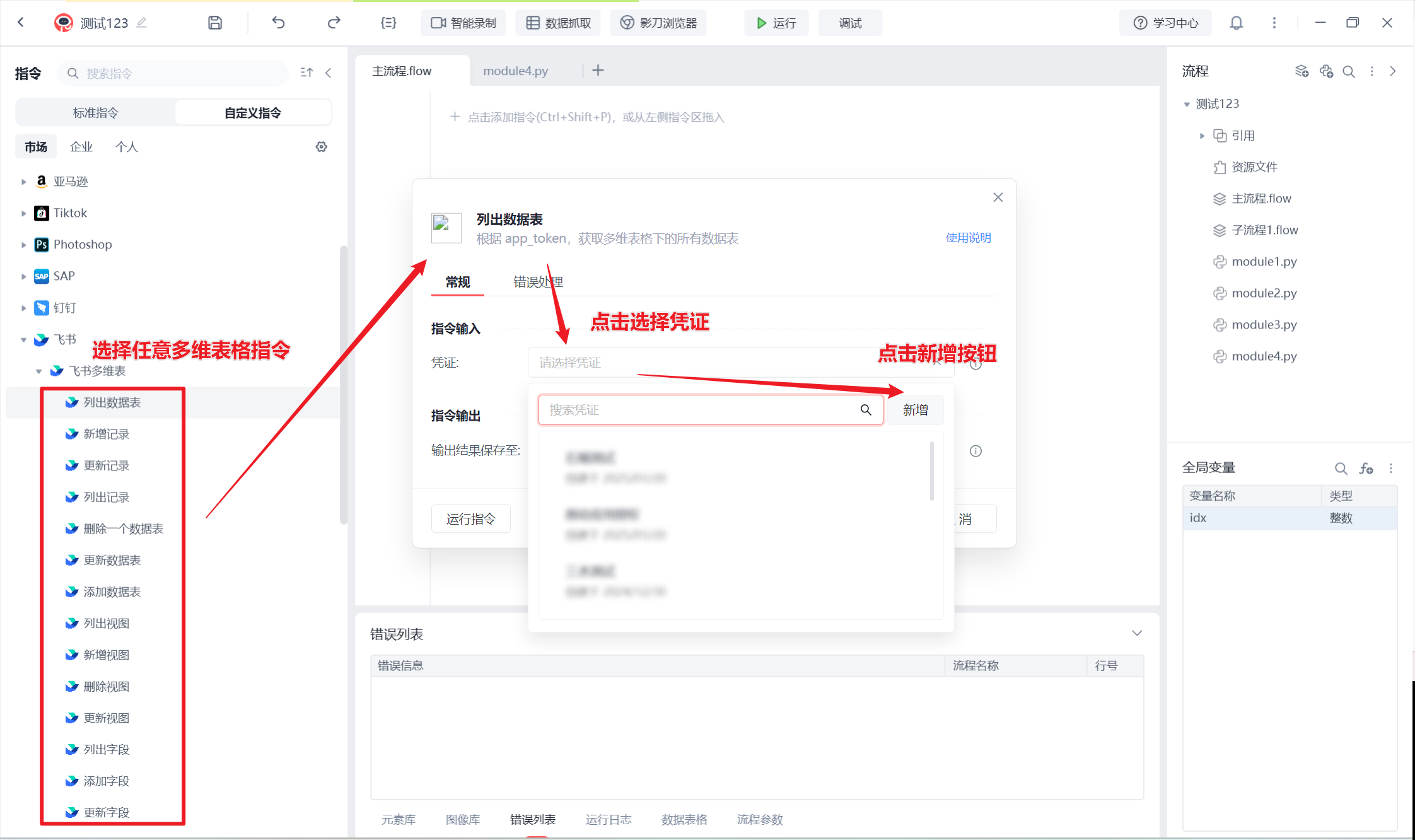Click the save icon in top toolbar

[x=215, y=23]
